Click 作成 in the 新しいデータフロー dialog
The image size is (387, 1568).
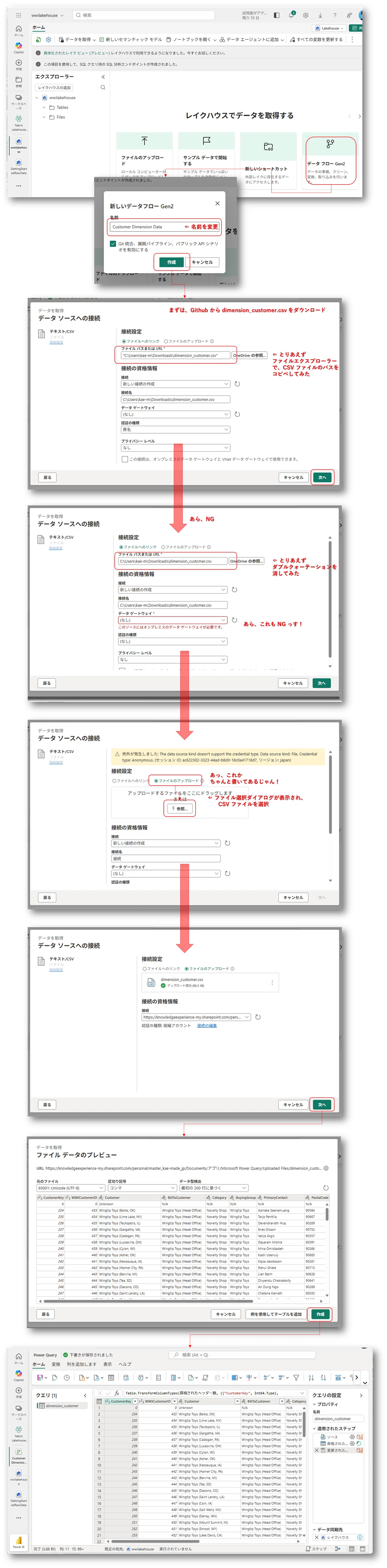pyautogui.click(x=171, y=262)
